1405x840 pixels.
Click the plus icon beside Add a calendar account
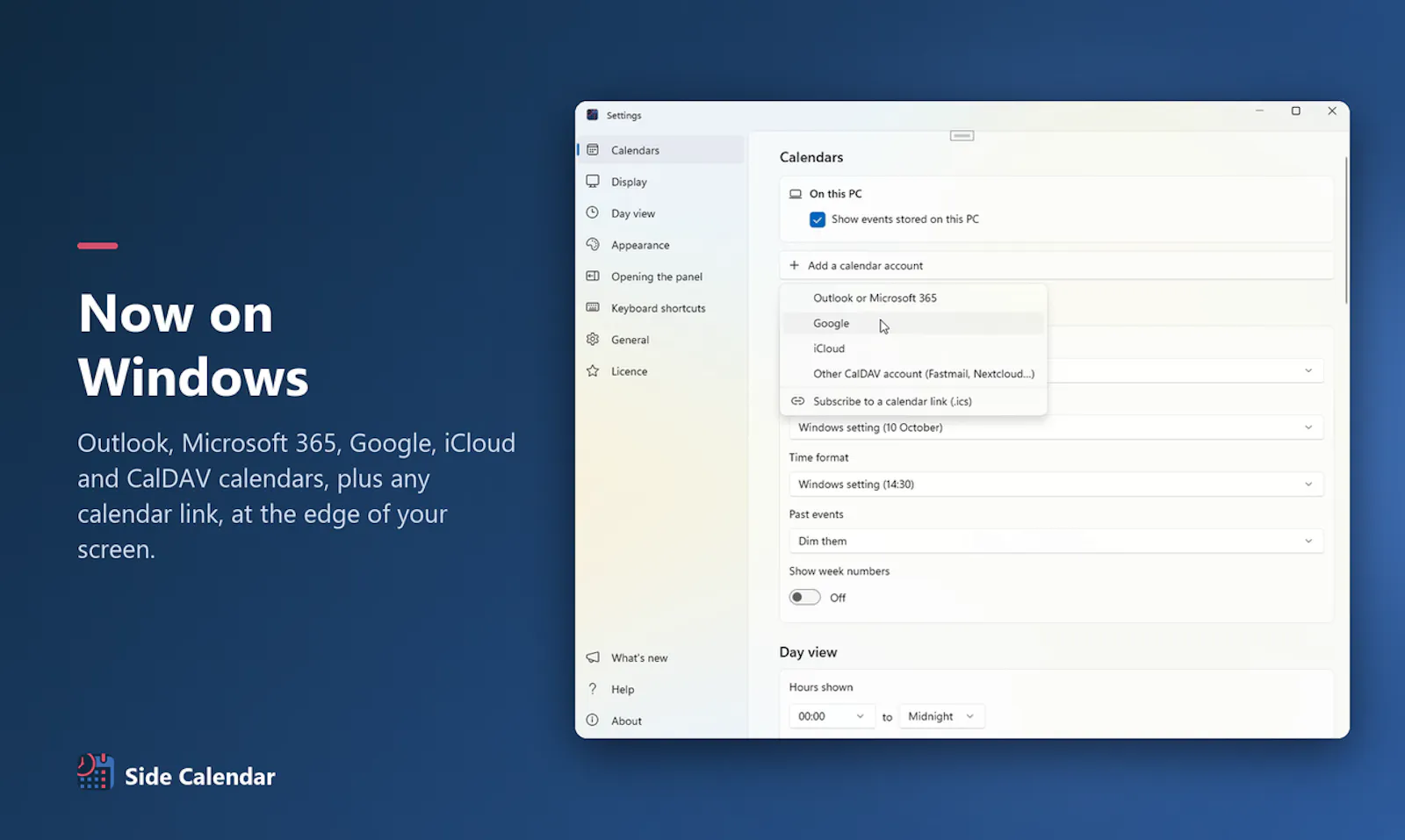[795, 265]
